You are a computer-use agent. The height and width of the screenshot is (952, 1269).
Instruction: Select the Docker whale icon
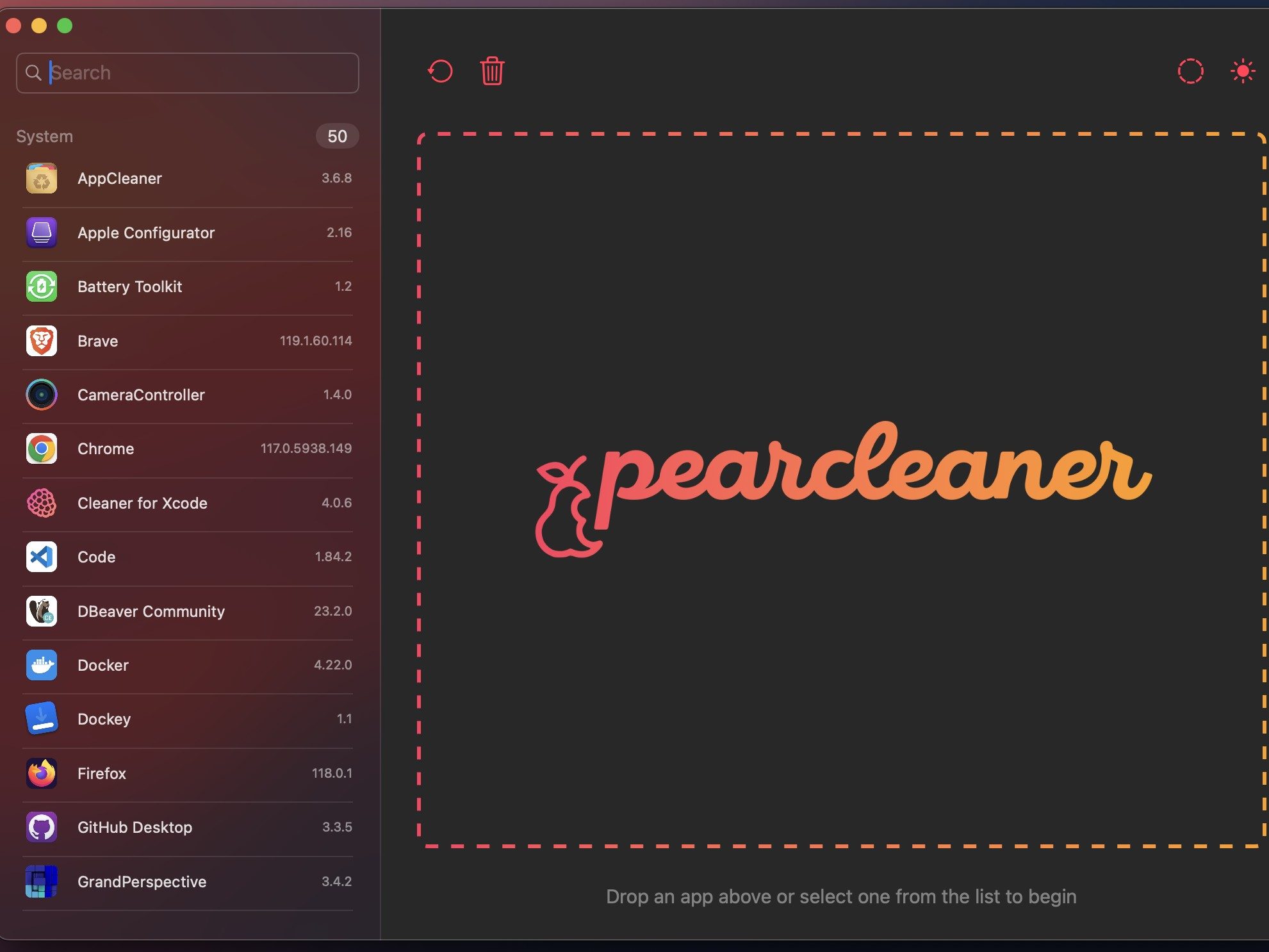42,665
